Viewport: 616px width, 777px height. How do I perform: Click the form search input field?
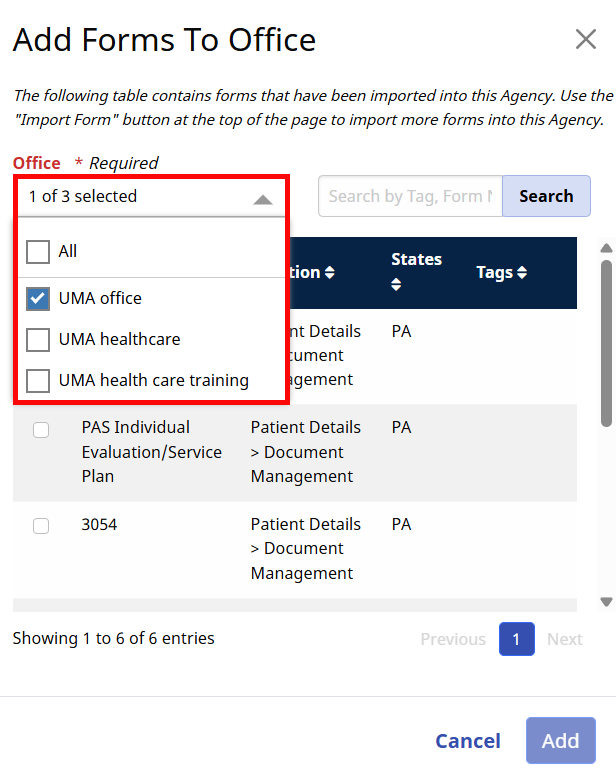(x=410, y=197)
